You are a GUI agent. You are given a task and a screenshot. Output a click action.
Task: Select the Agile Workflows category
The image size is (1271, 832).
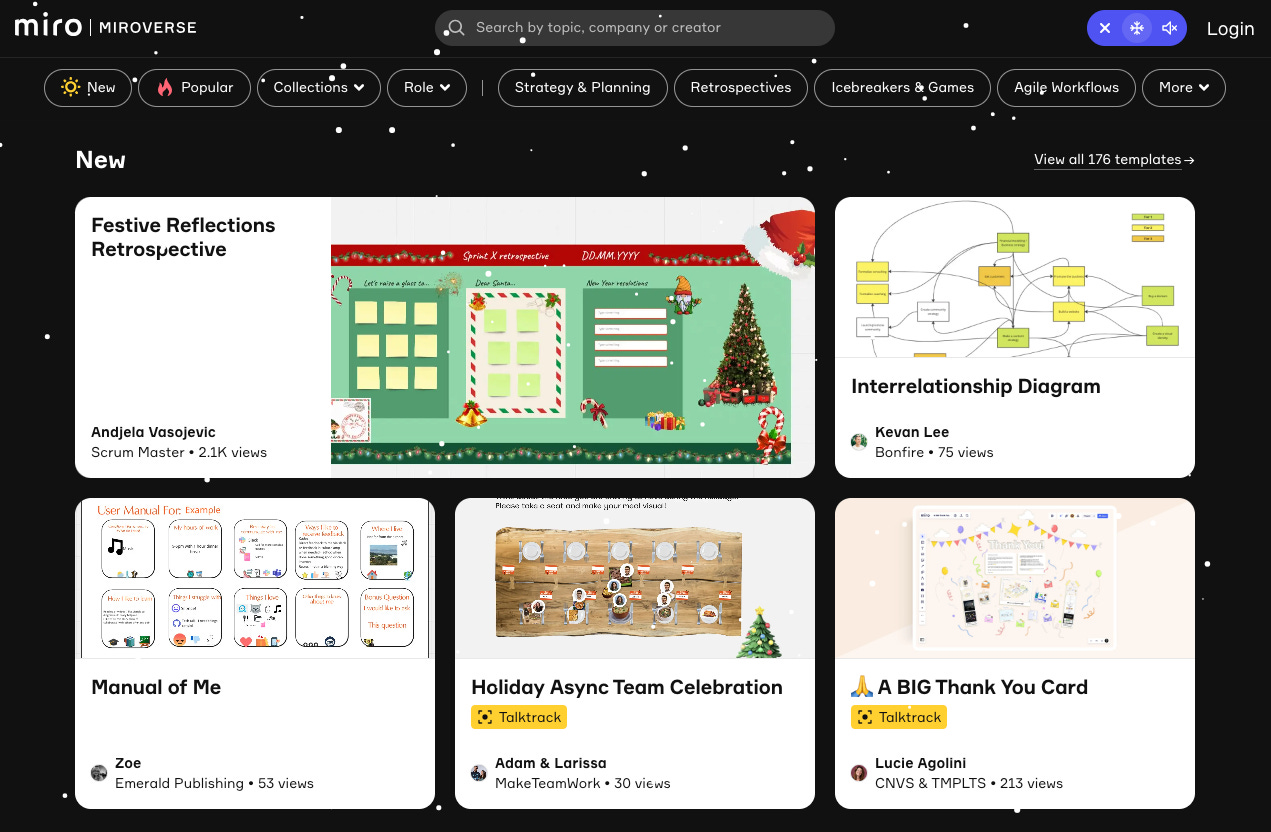(x=1066, y=87)
